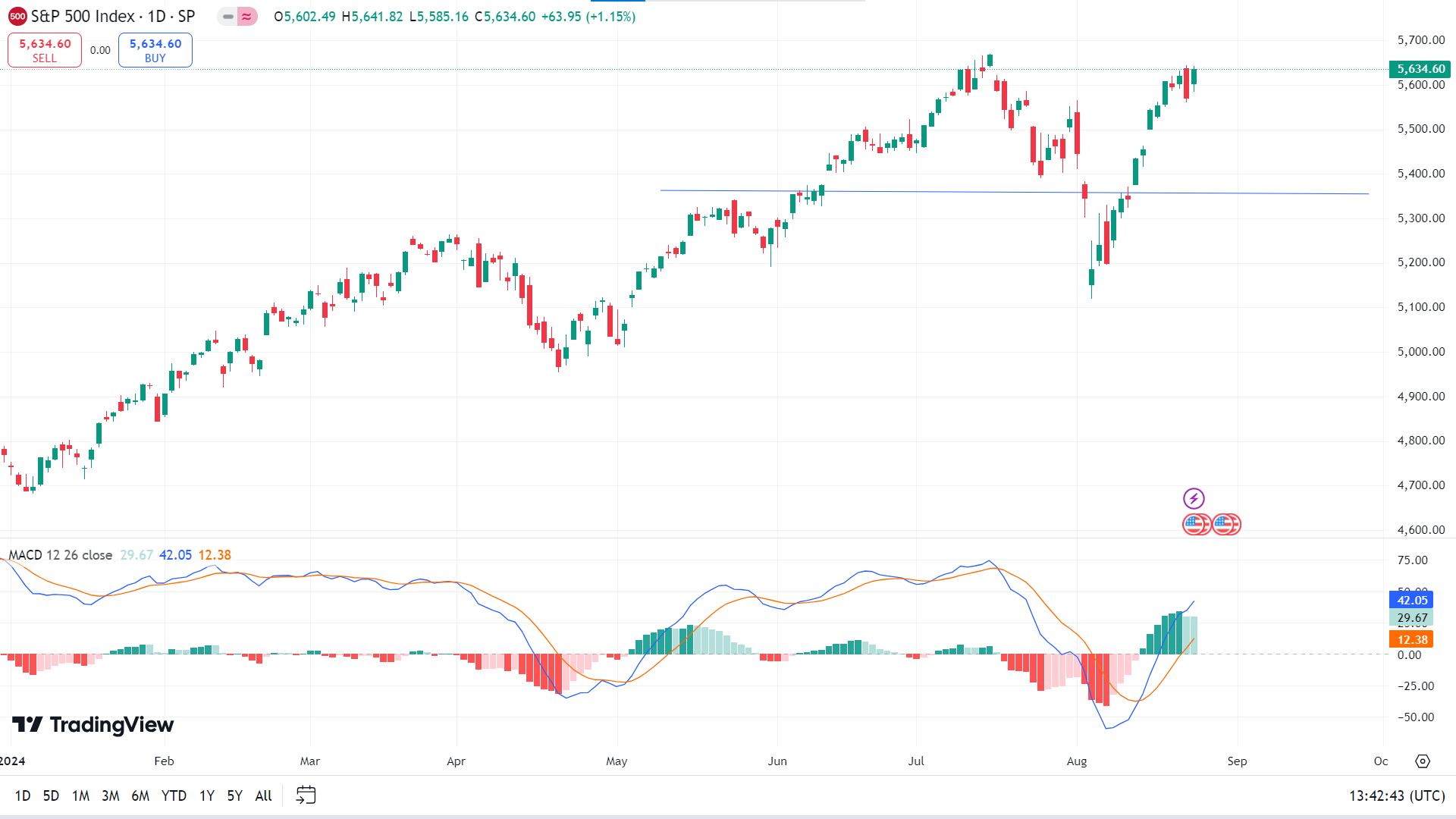Click the 13:42:43 (UTC) timezone clock

pos(1397,795)
